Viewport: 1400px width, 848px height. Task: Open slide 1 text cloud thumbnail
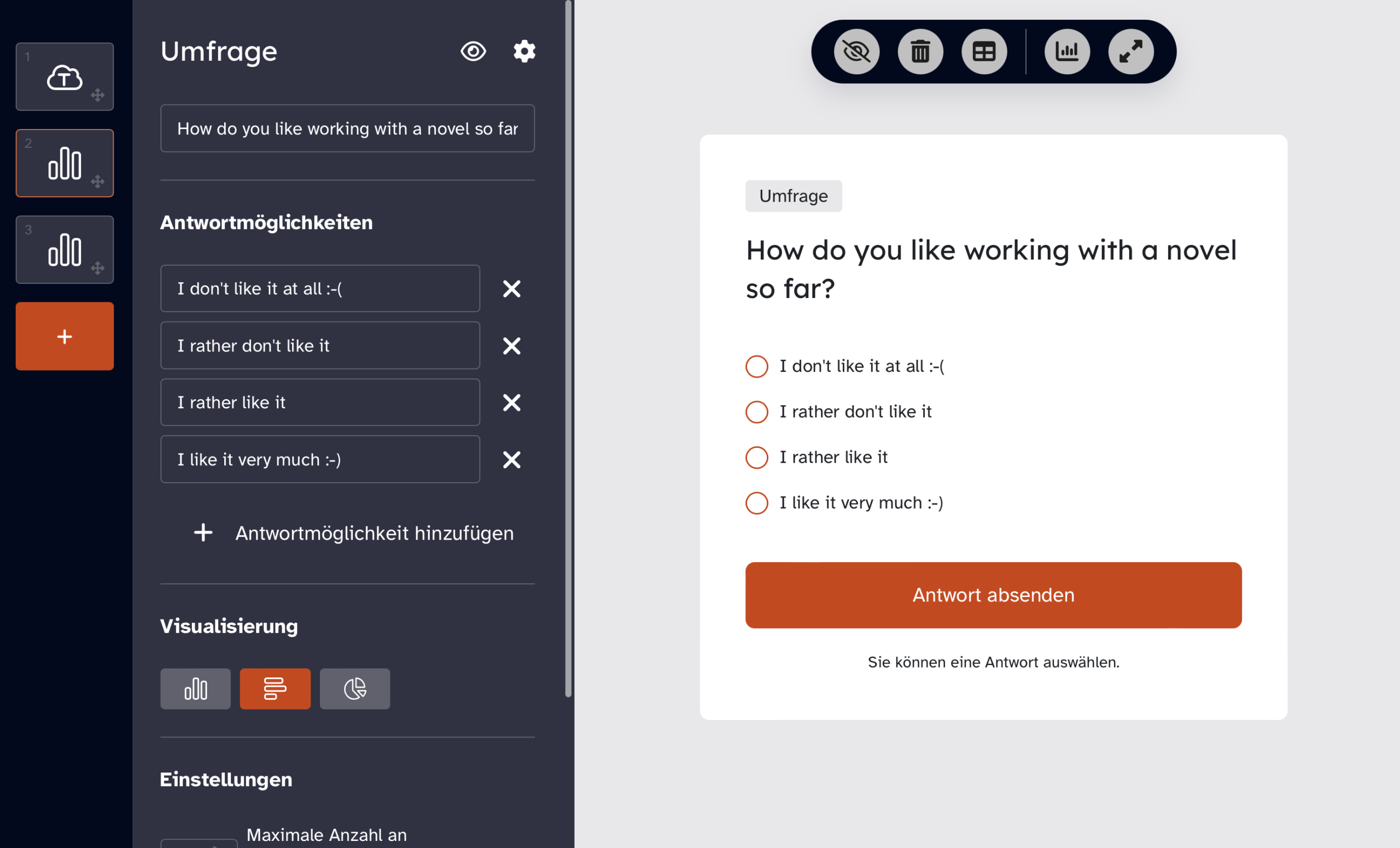click(x=65, y=77)
